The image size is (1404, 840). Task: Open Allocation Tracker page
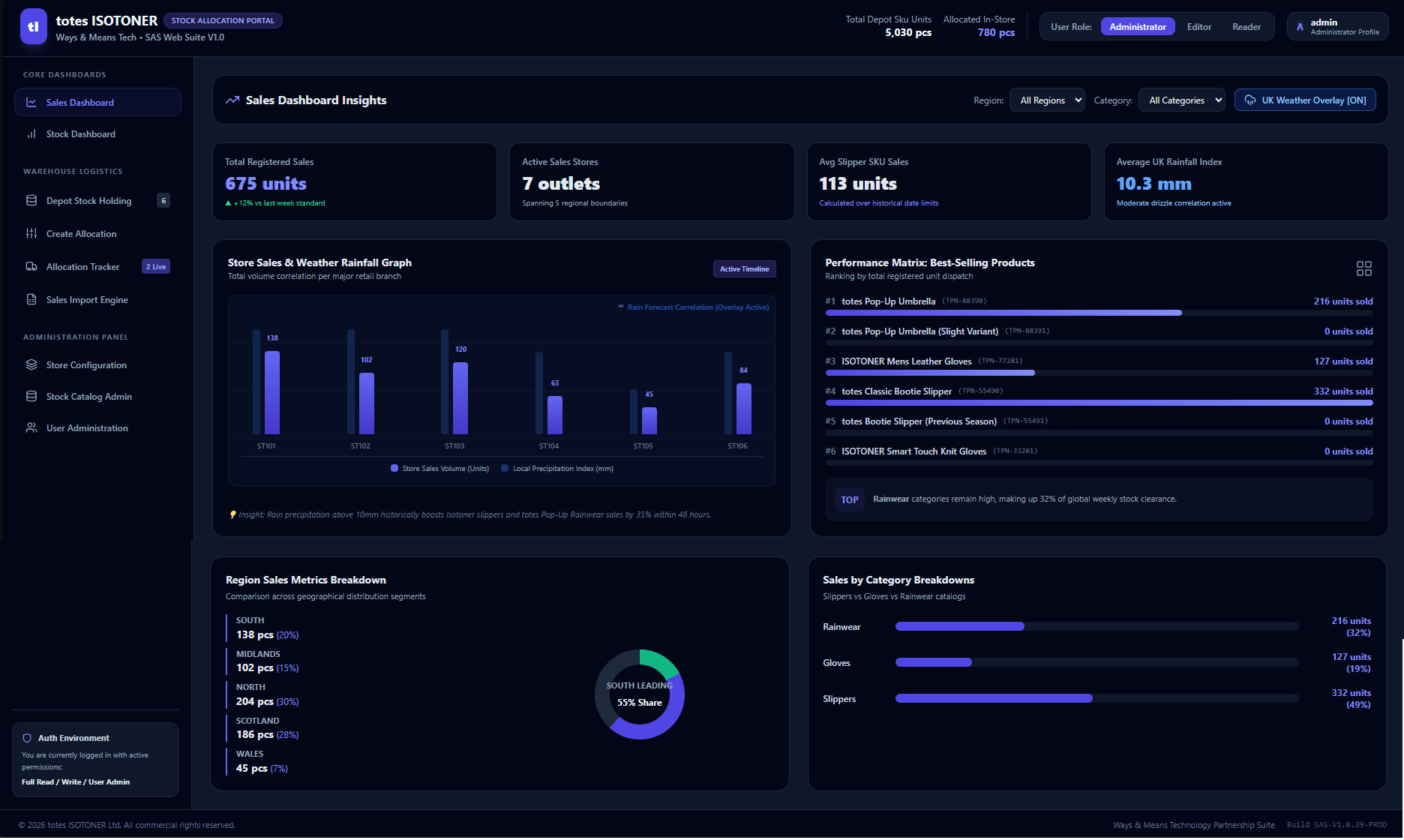97,266
